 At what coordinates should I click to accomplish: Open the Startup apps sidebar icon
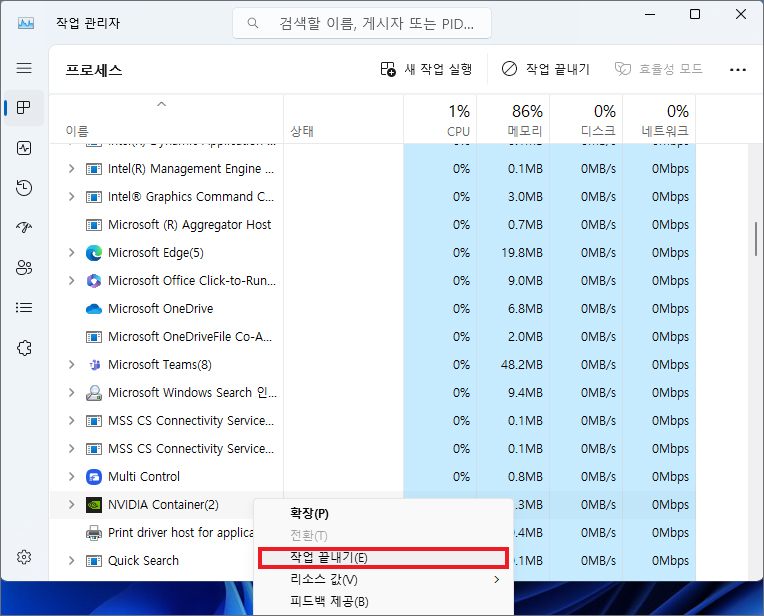[24, 228]
